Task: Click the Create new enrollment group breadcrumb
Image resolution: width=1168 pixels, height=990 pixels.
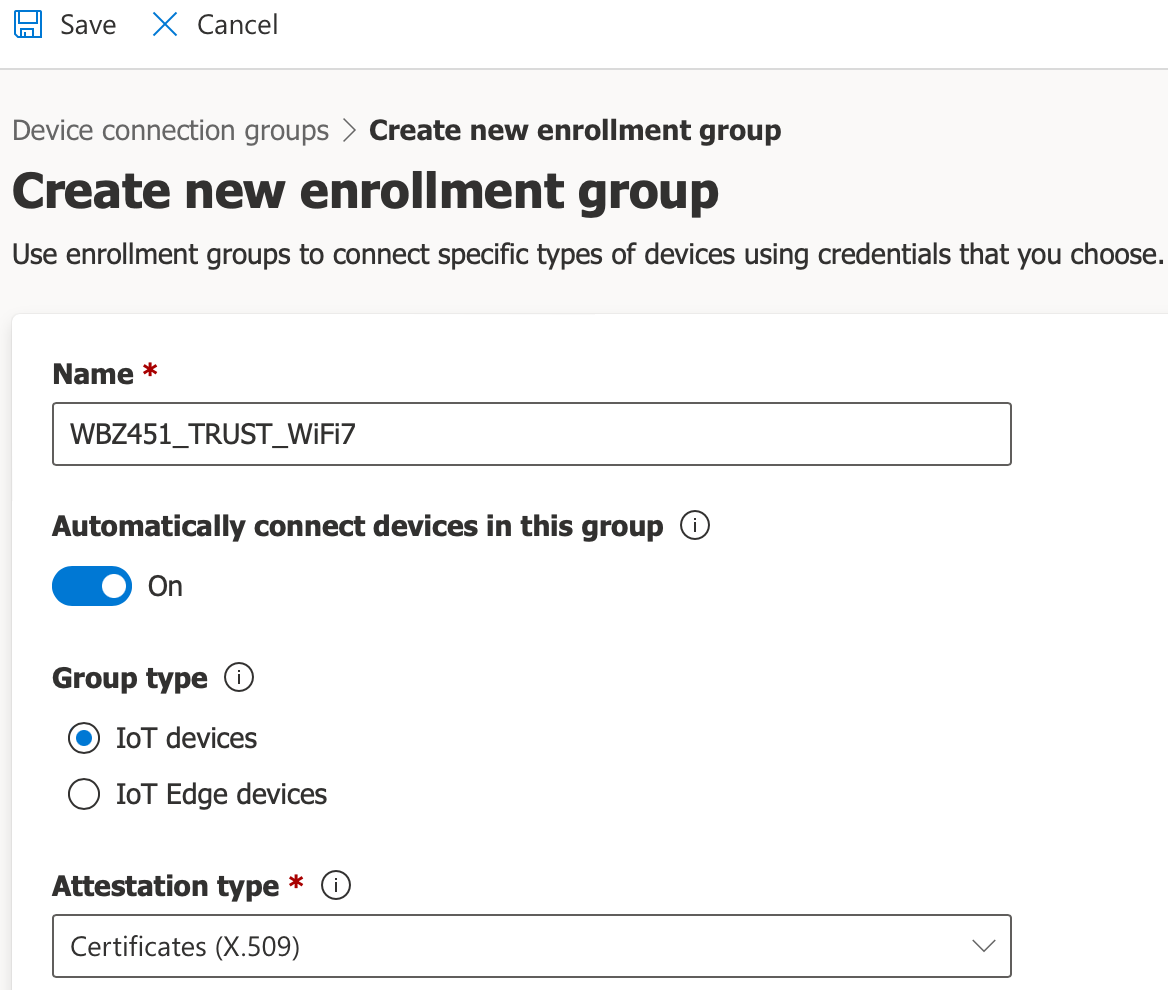Action: 575,130
